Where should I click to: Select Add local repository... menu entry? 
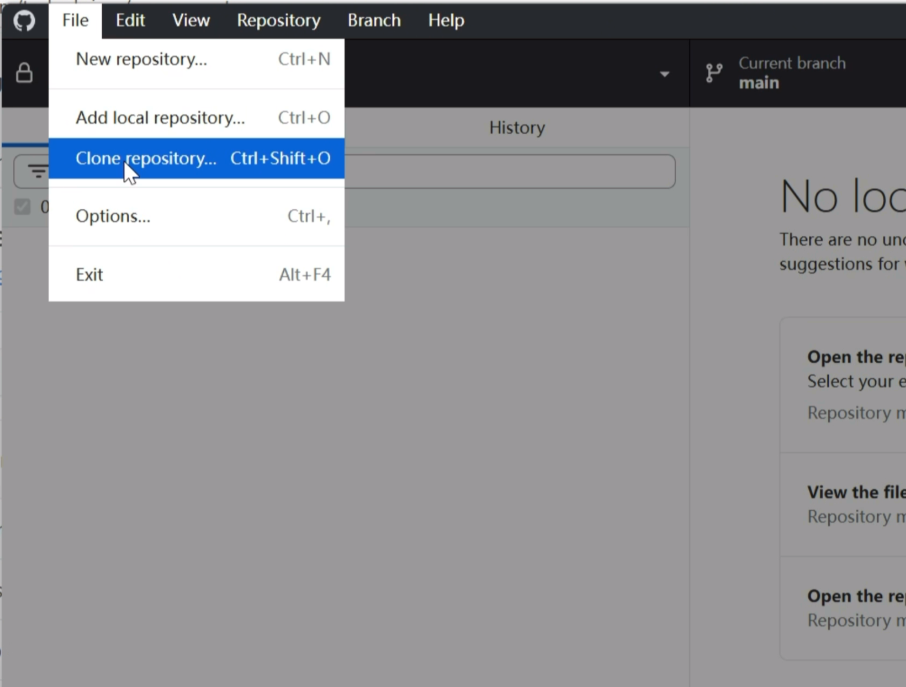[196, 117]
